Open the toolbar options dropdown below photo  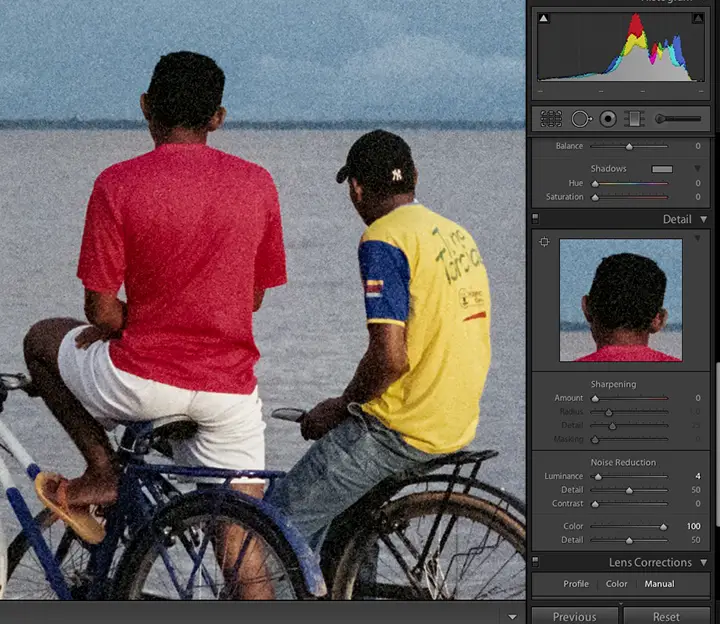(x=512, y=617)
